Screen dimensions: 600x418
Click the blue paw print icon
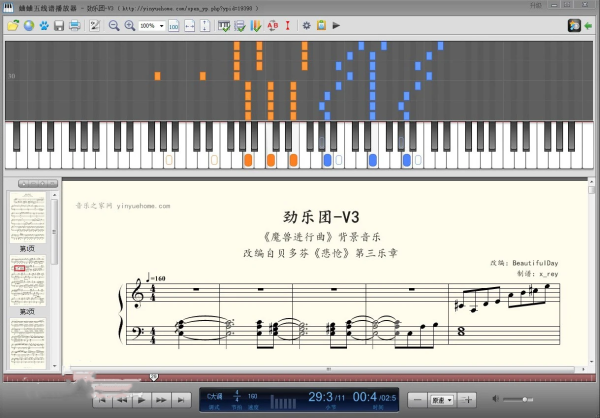[44, 26]
